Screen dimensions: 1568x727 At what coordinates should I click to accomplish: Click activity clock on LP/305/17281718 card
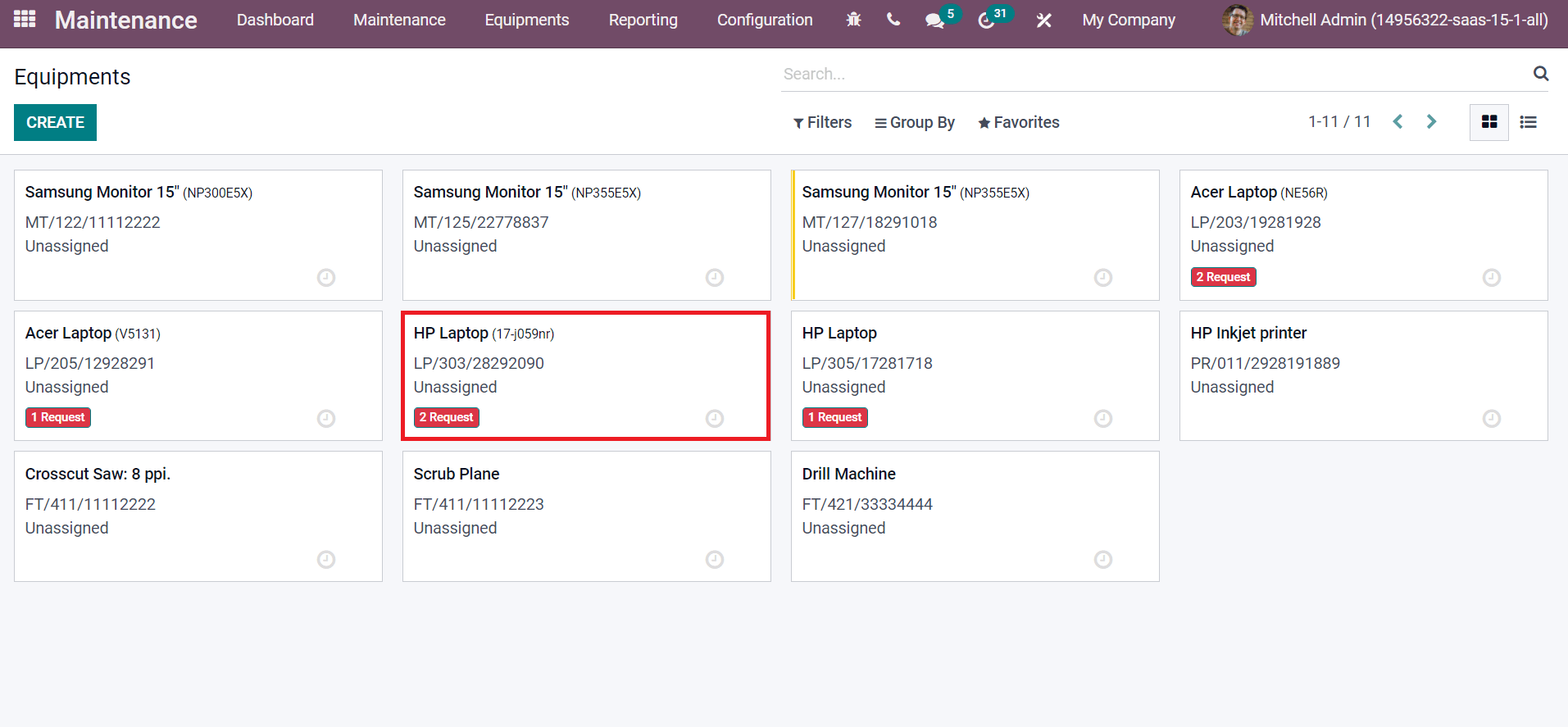tap(1103, 419)
